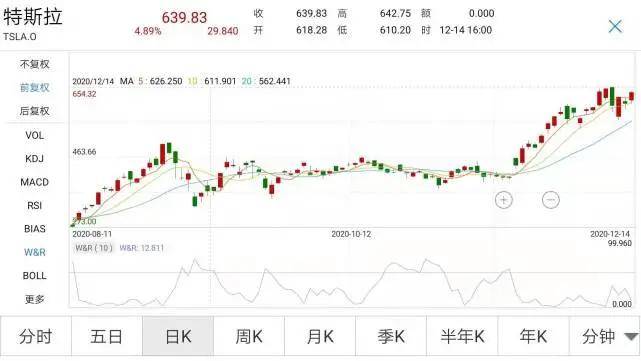Click the current price 639.83 in red
Viewport: 641px width, 361px height.
[184, 18]
